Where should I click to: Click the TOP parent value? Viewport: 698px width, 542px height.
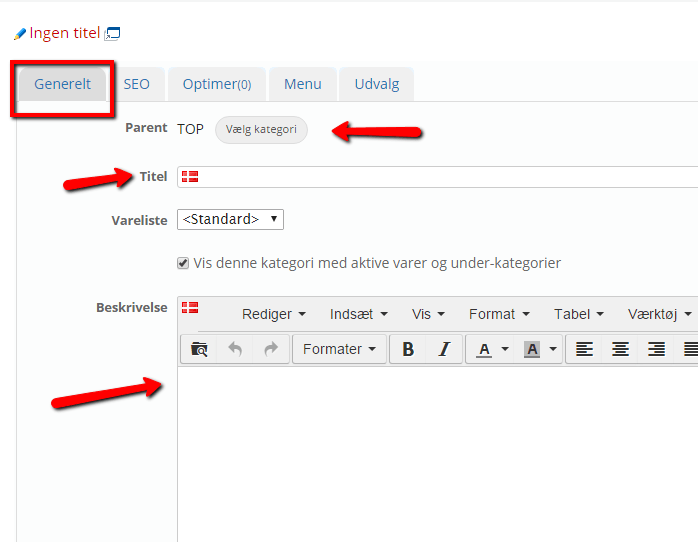(x=190, y=129)
